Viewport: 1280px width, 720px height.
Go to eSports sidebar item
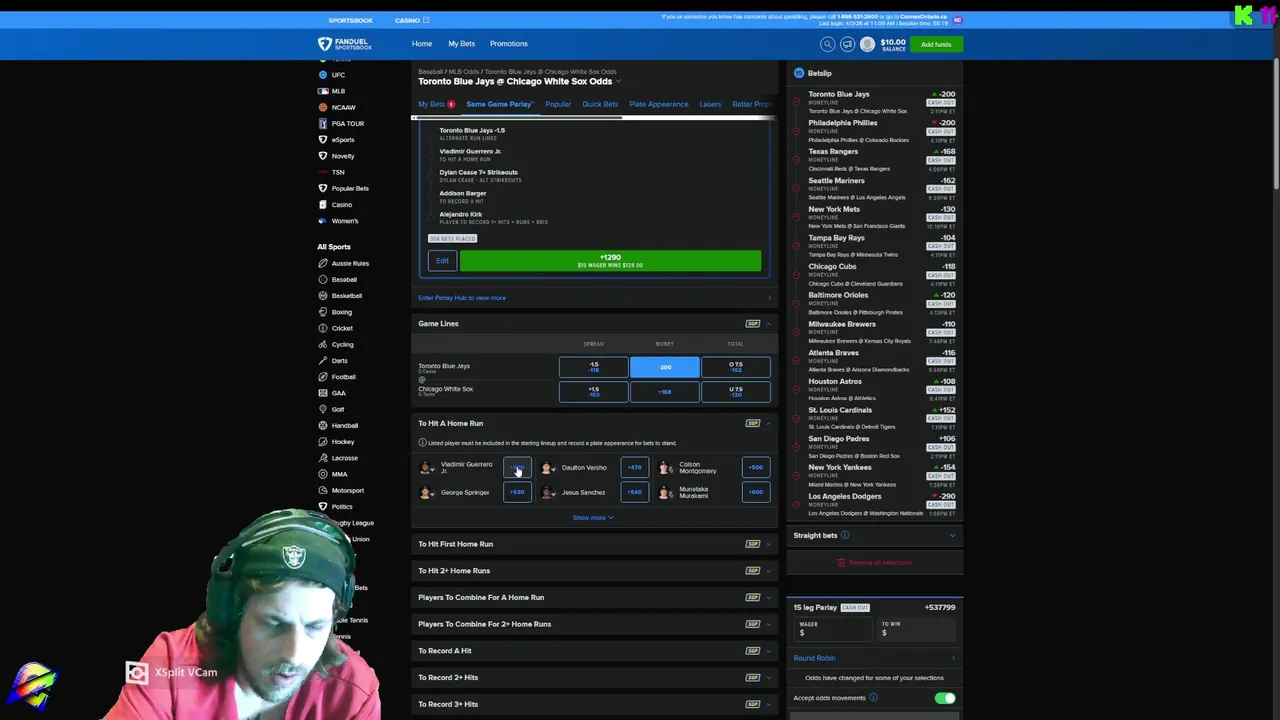coord(342,140)
